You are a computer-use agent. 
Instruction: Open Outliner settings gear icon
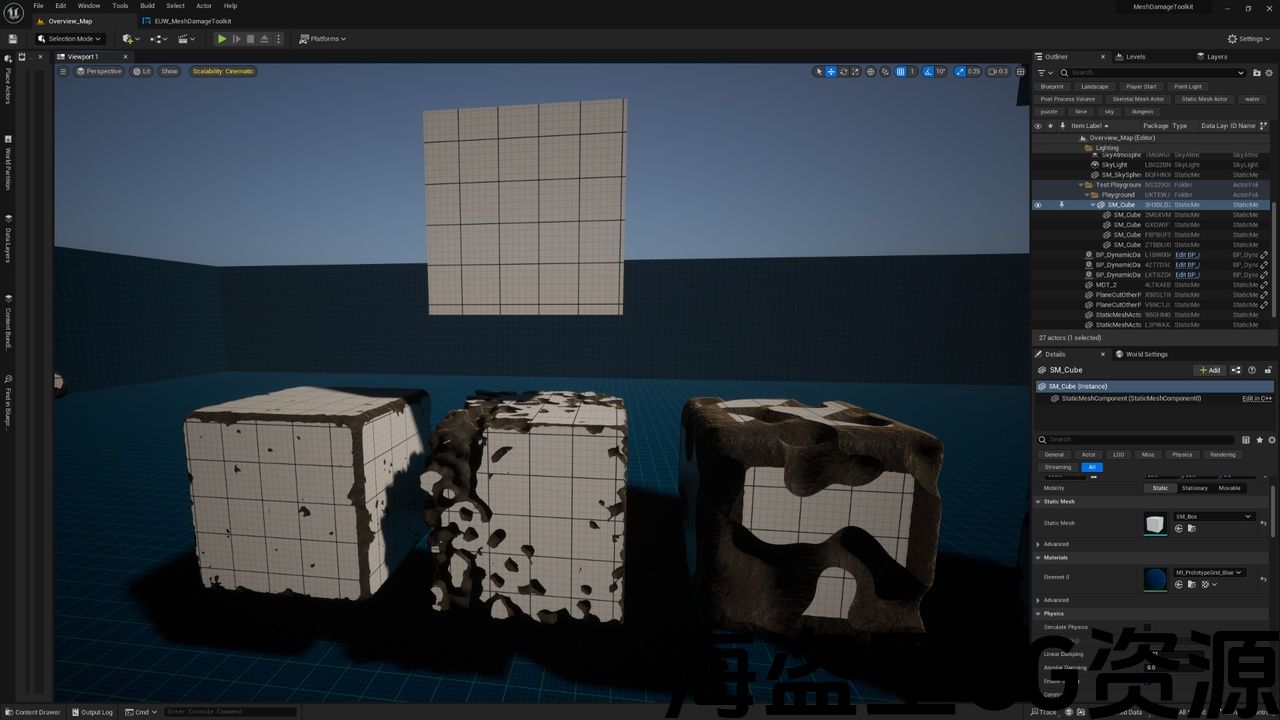coord(1267,73)
